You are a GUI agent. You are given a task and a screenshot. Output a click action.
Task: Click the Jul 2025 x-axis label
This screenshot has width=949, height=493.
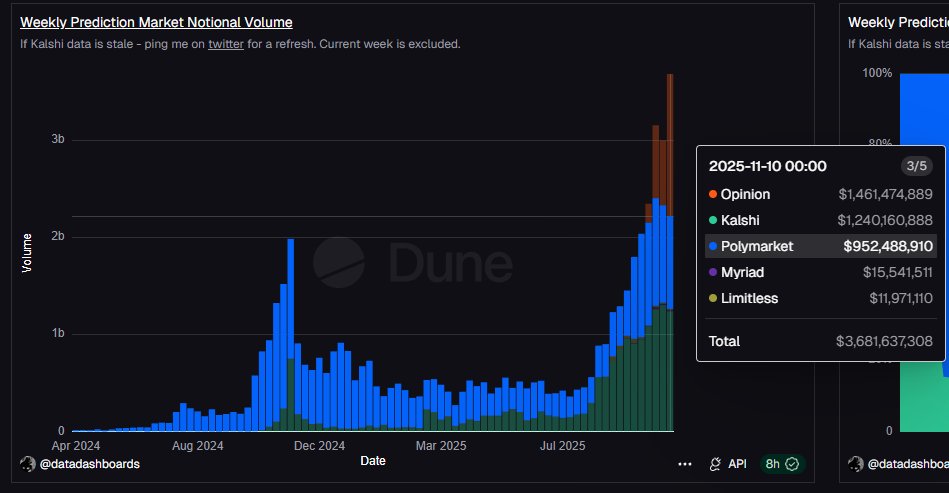click(562, 446)
